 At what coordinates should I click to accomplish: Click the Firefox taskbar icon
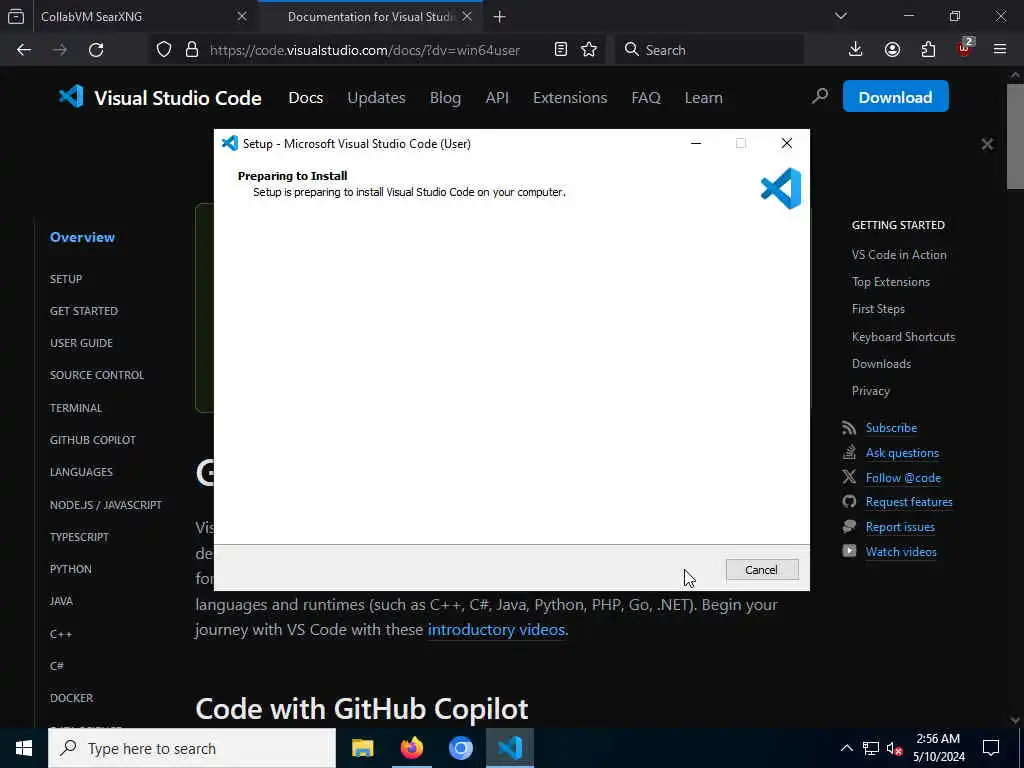point(411,748)
